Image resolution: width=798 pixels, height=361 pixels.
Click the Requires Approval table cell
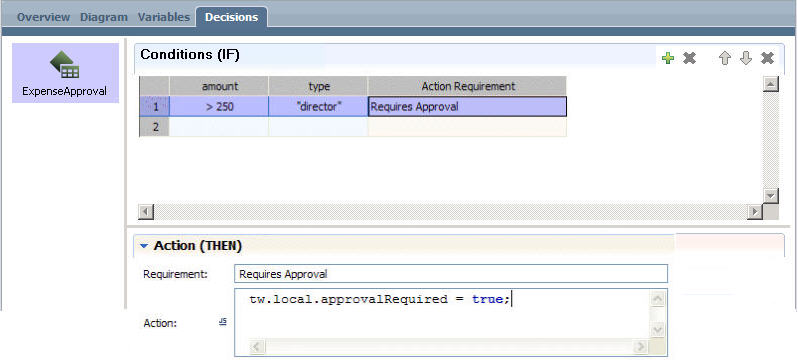pyautogui.click(x=467, y=106)
